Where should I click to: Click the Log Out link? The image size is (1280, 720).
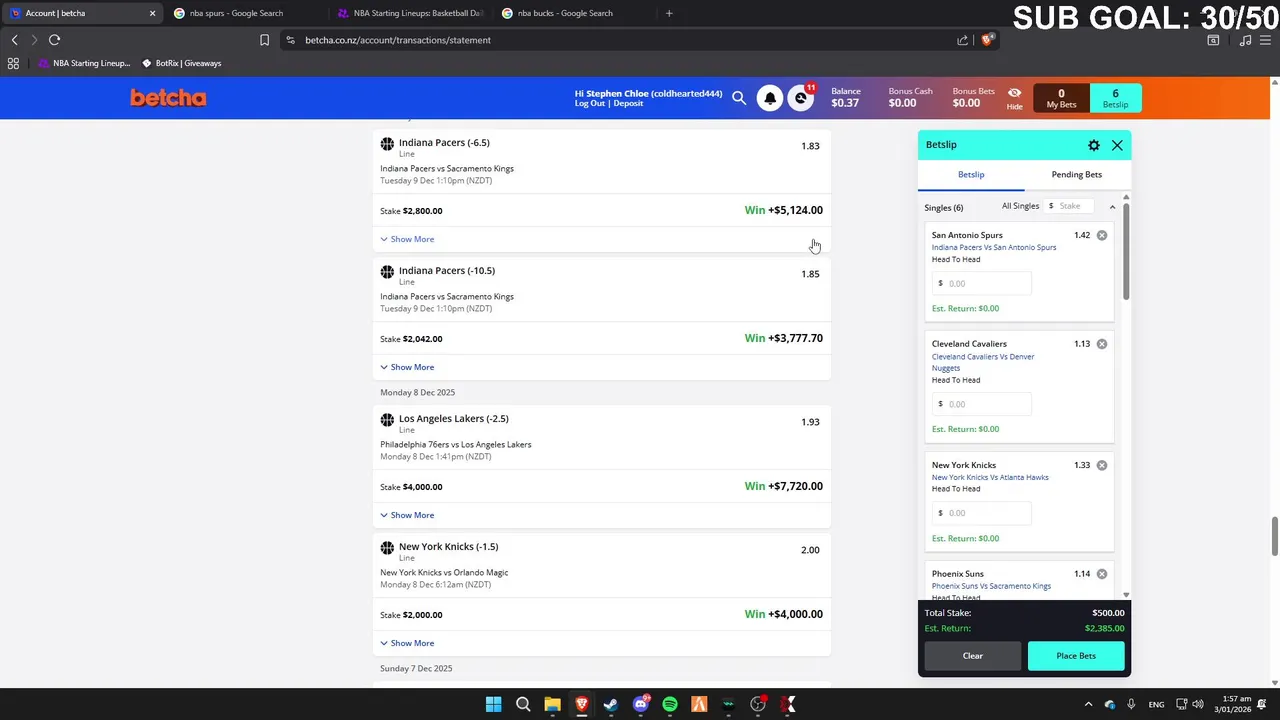590,104
